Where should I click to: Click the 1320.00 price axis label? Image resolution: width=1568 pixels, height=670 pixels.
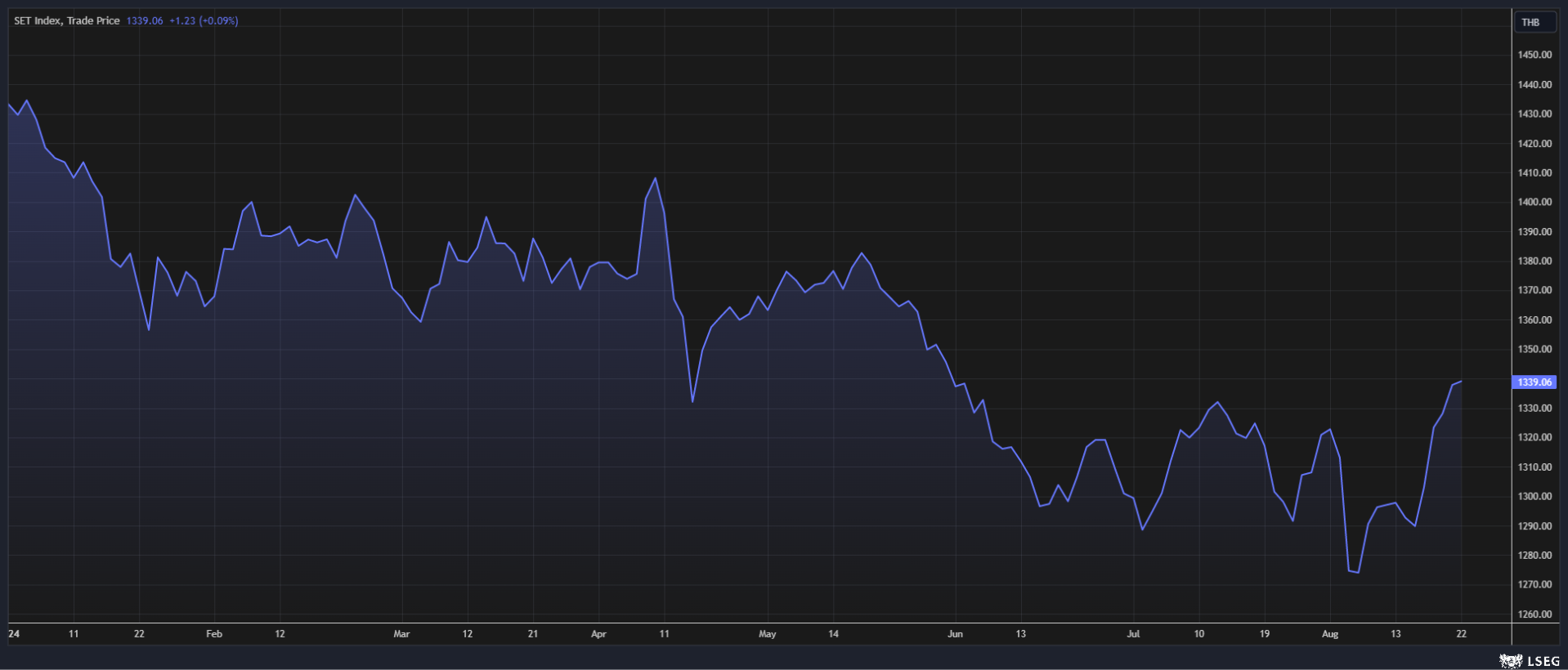point(1534,437)
